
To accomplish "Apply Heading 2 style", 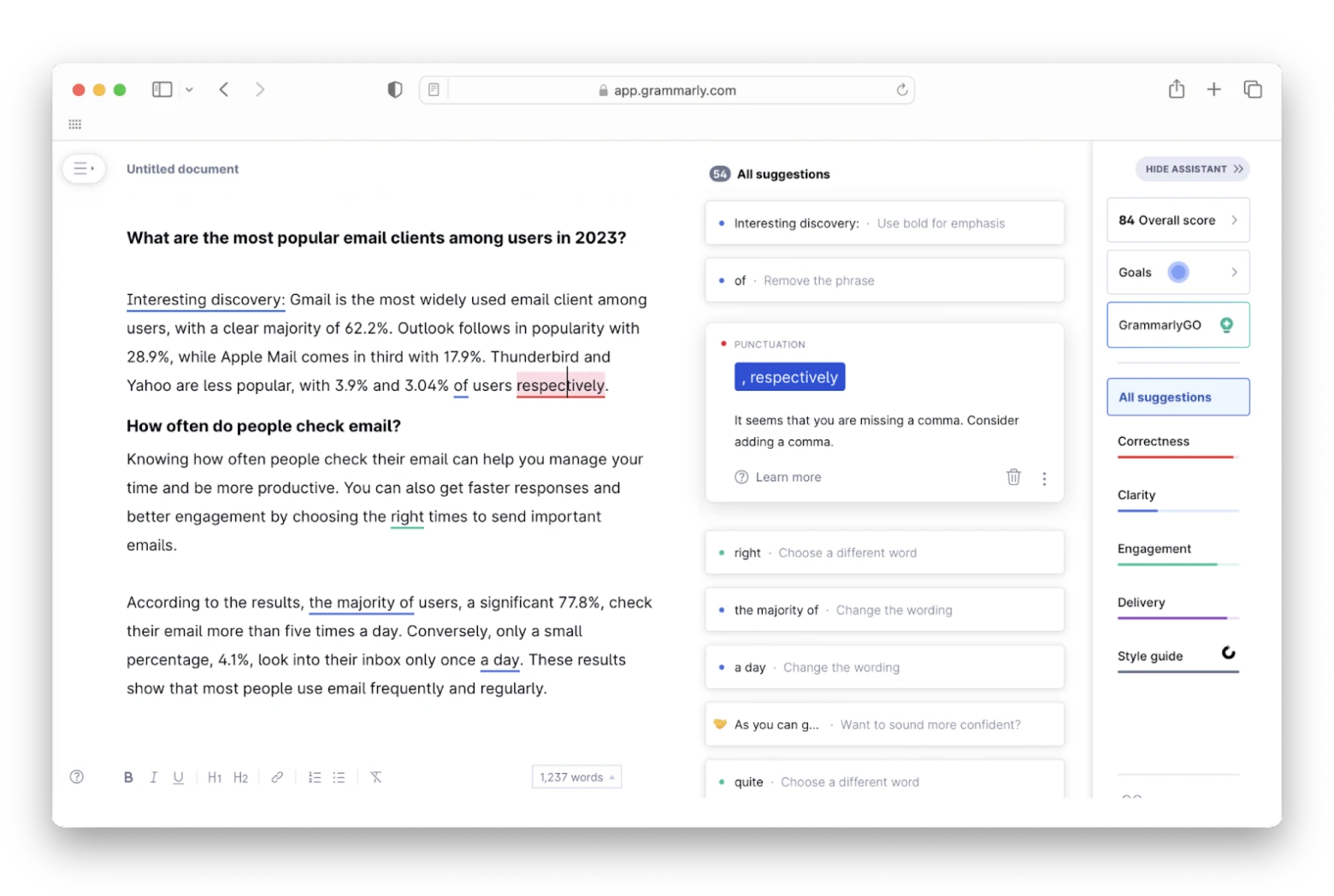I will 240,777.
